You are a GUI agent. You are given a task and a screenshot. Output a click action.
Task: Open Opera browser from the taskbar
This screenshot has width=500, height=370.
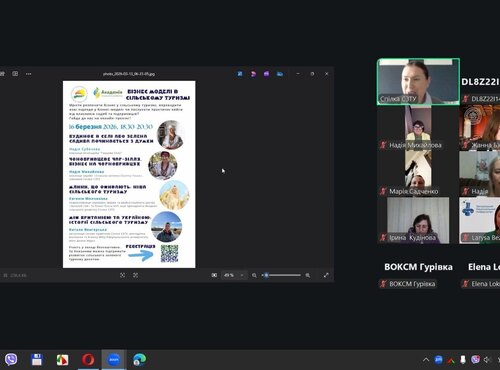88,360
